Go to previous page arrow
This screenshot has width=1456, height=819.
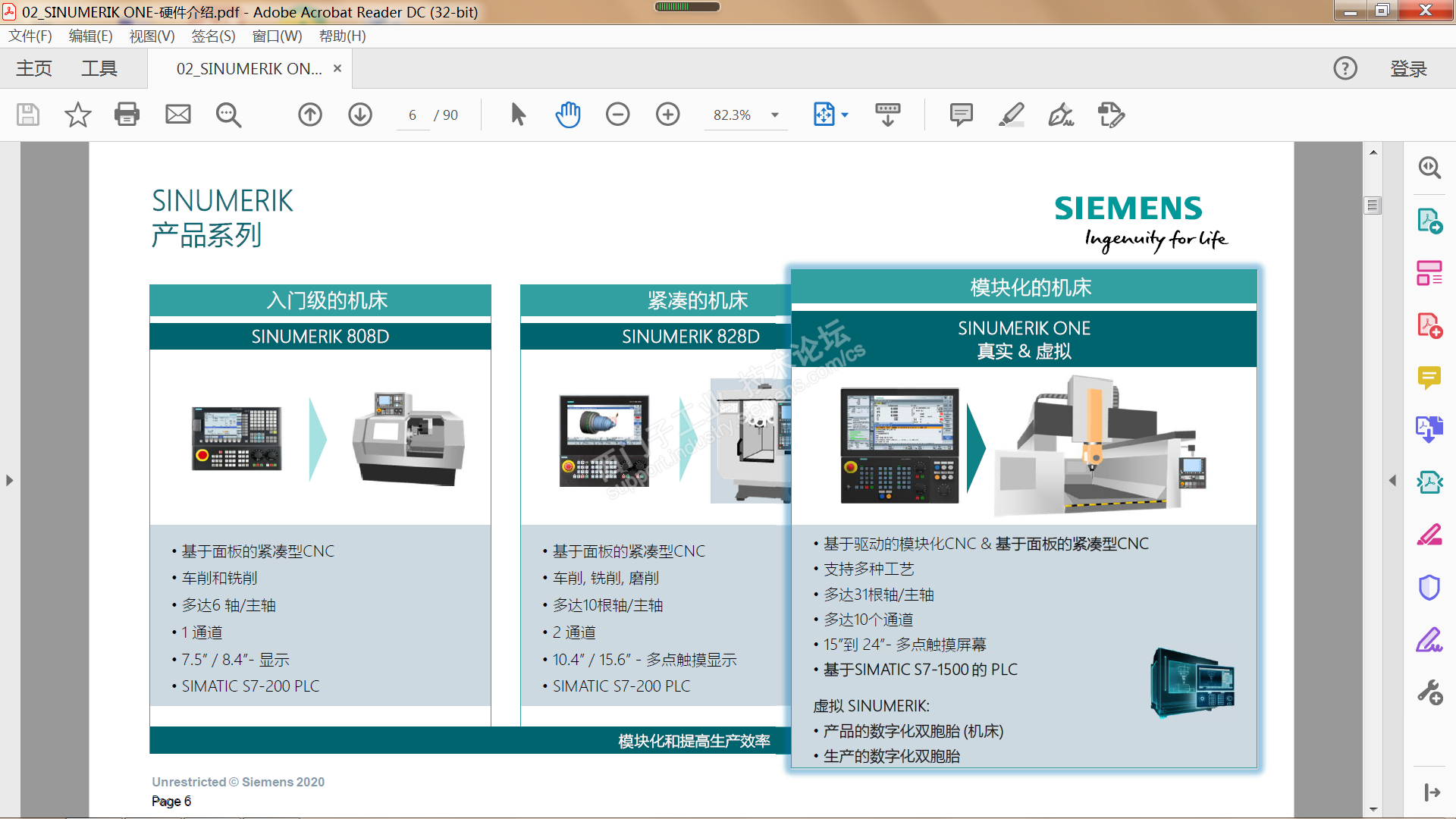[309, 115]
